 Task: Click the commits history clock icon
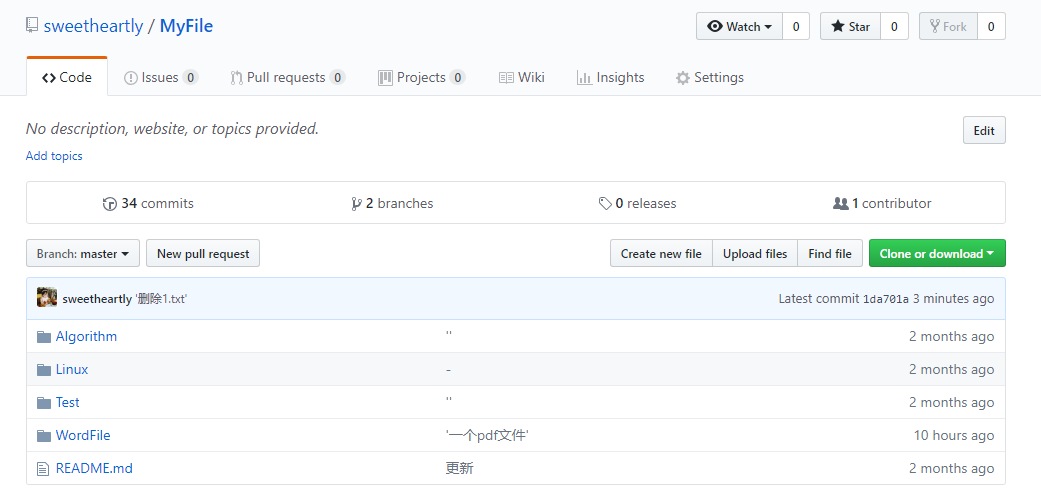tap(110, 204)
